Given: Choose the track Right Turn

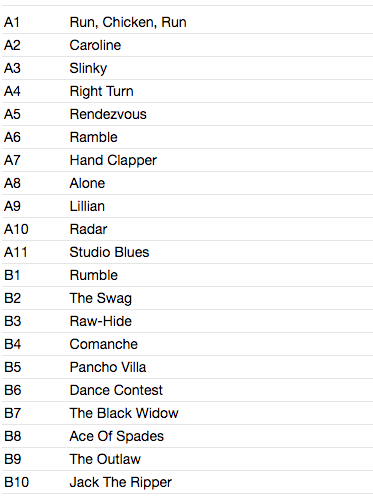Looking at the screenshot, I should [x=101, y=91].
